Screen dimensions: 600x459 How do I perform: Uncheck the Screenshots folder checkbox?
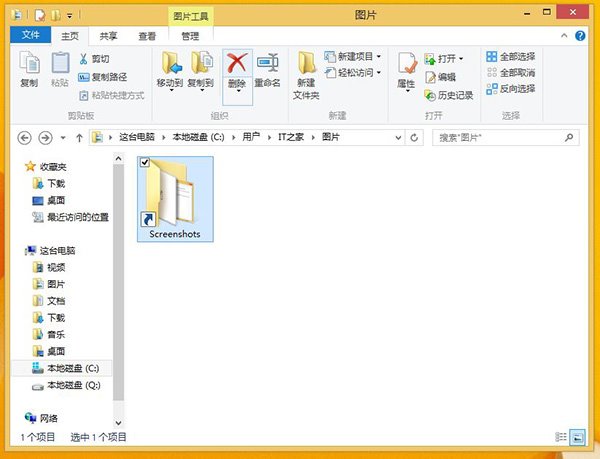click(145, 163)
